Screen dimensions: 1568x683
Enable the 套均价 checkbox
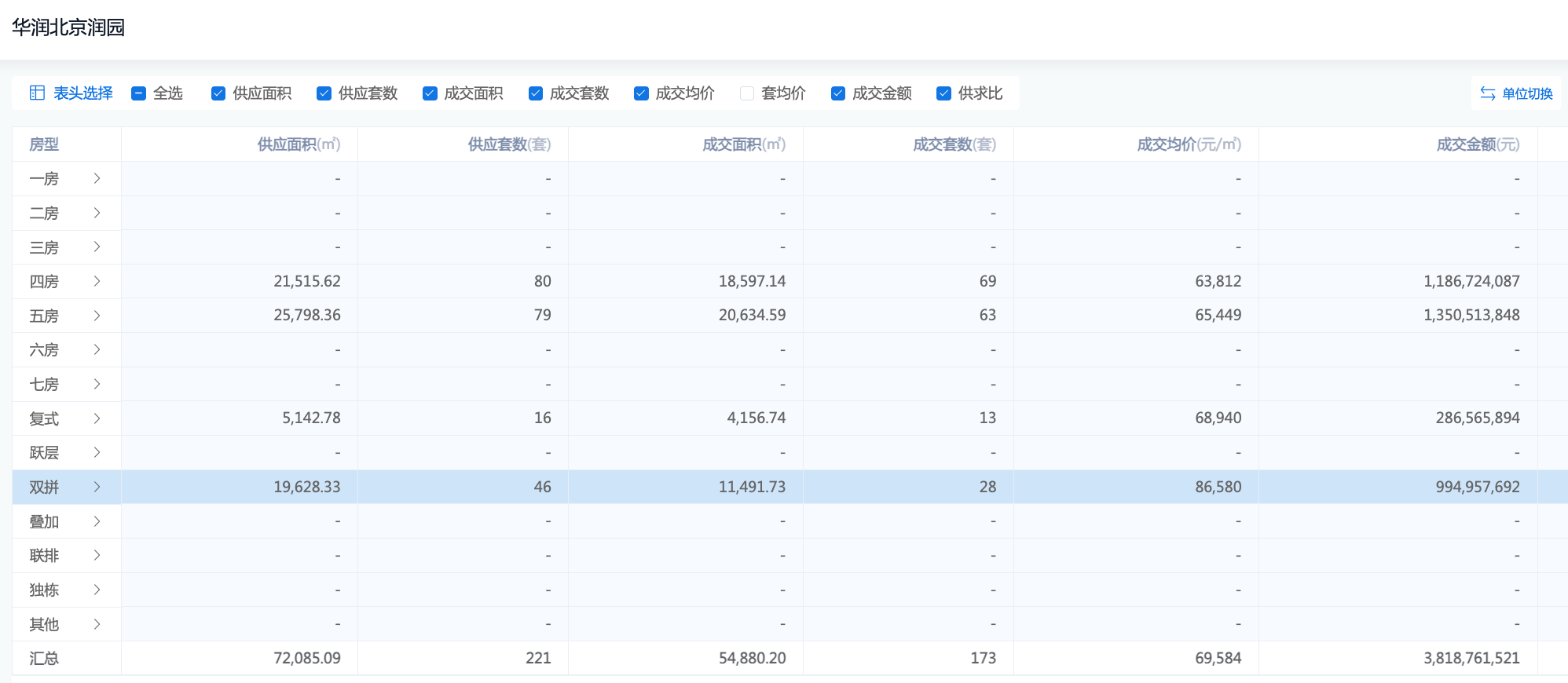click(x=747, y=93)
